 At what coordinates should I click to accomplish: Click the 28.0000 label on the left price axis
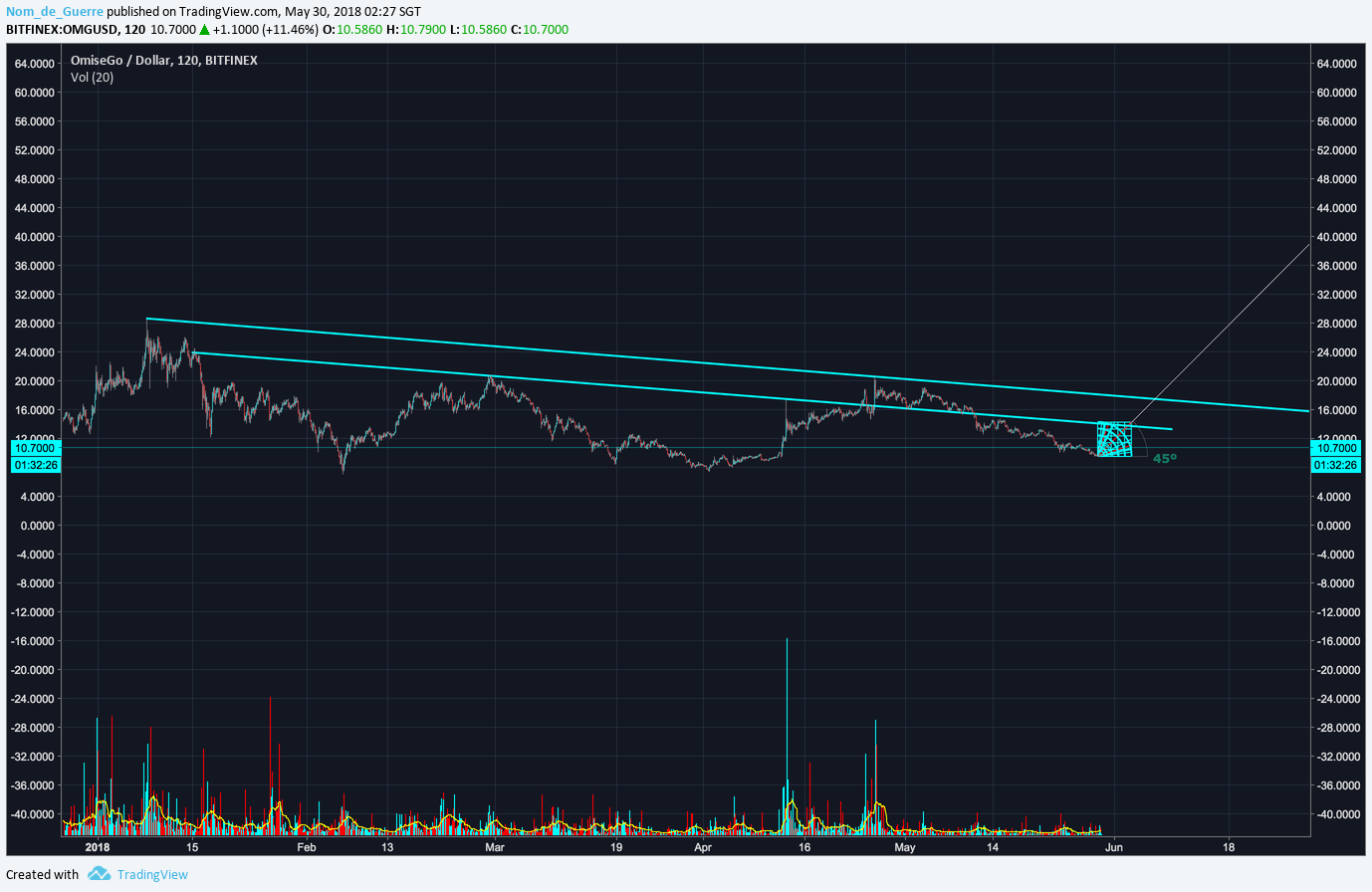34,324
